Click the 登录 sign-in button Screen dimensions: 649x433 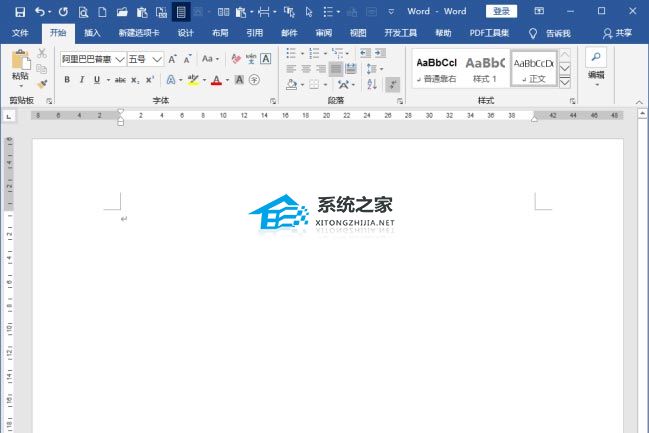(x=502, y=11)
